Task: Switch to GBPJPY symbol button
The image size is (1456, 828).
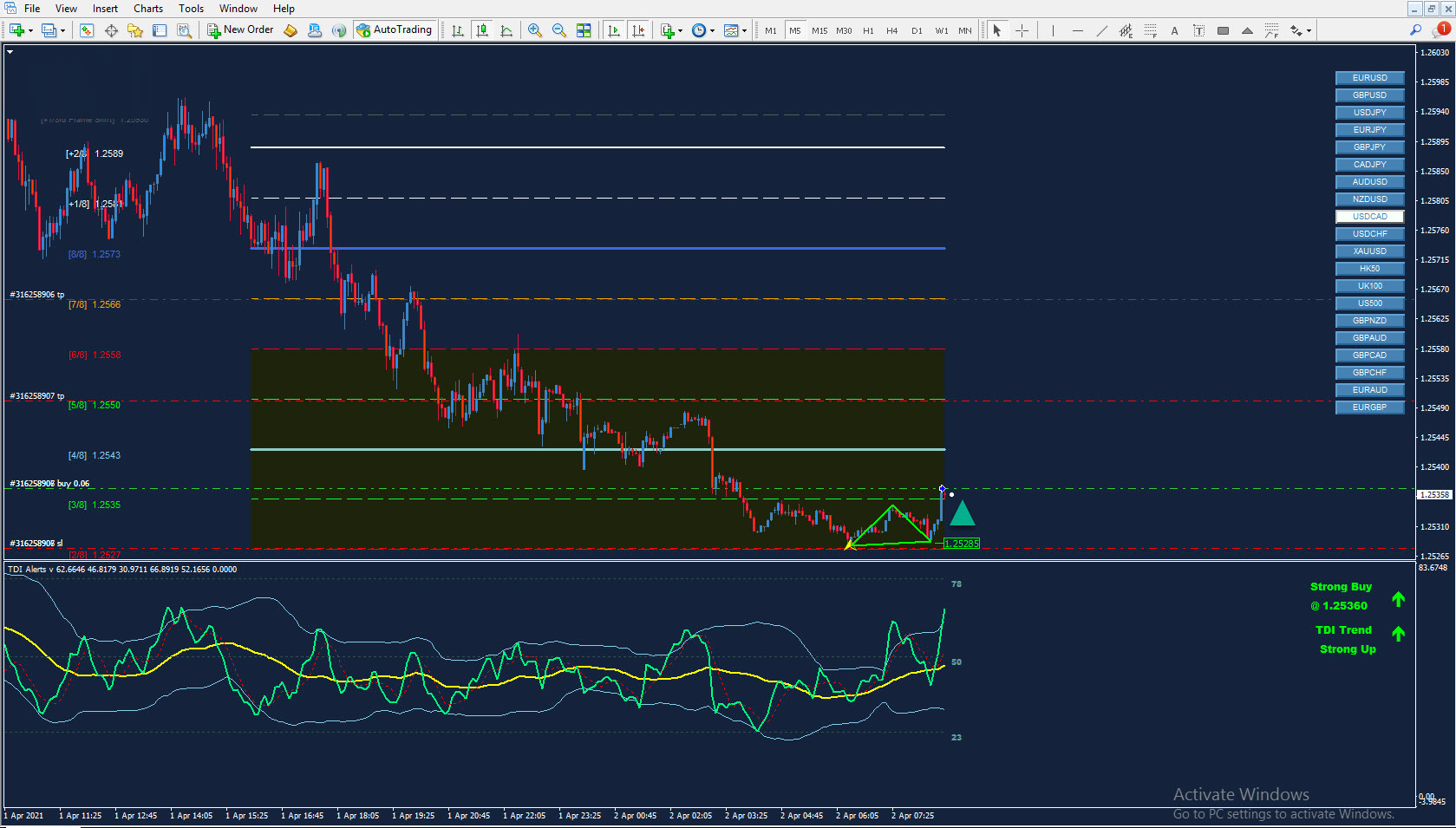Action: [1369, 147]
